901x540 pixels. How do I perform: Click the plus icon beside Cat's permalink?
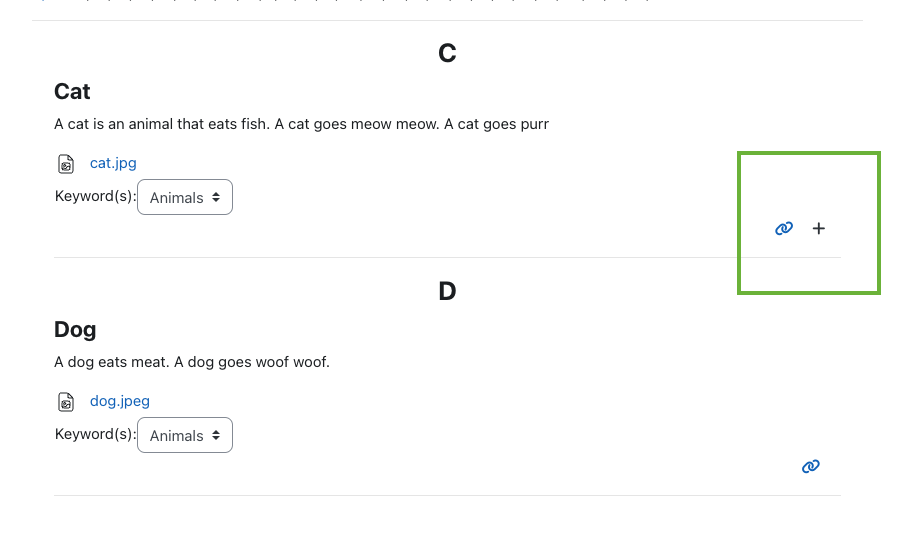819,229
